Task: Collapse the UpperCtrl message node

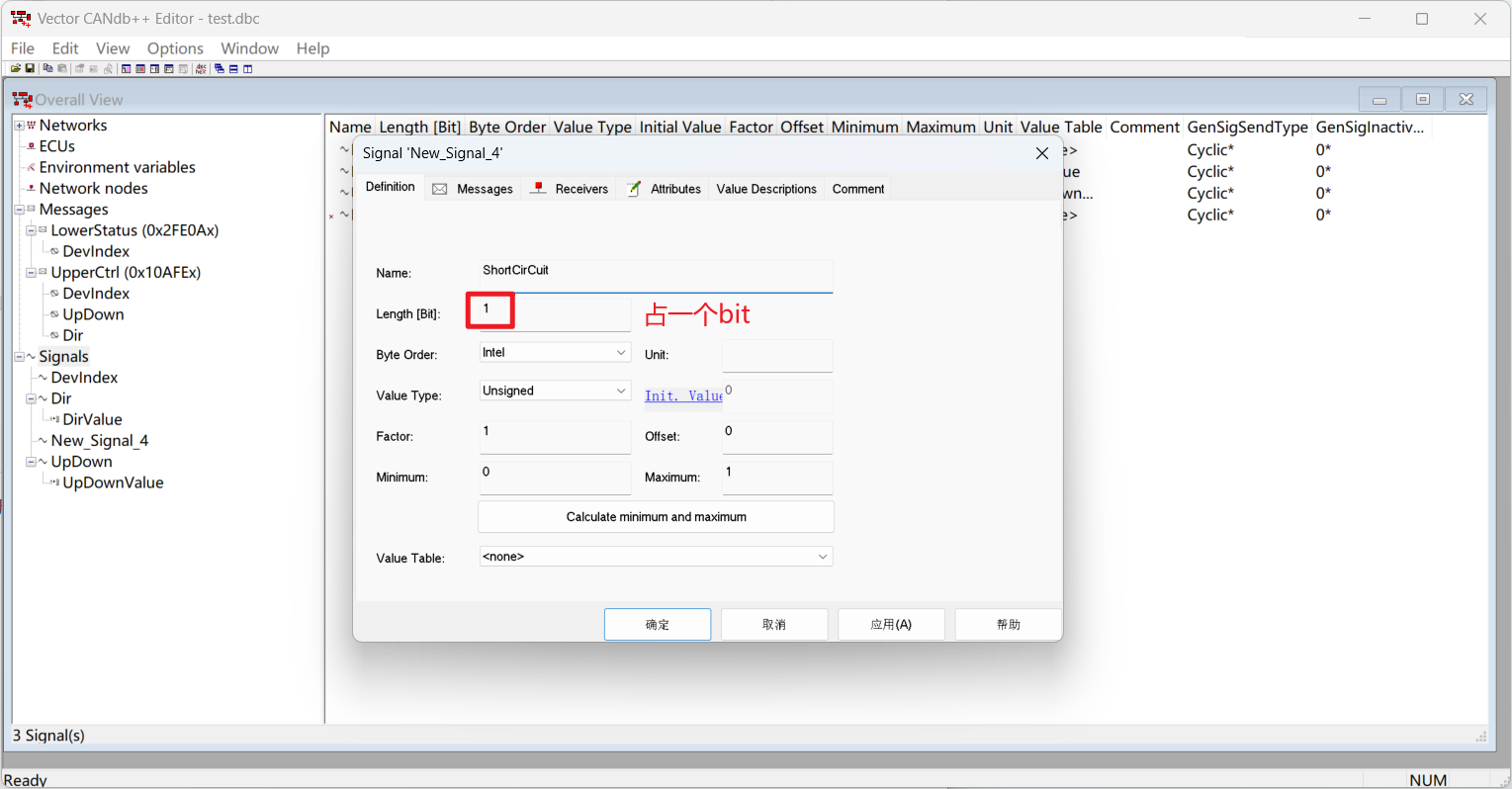Action: point(31,273)
